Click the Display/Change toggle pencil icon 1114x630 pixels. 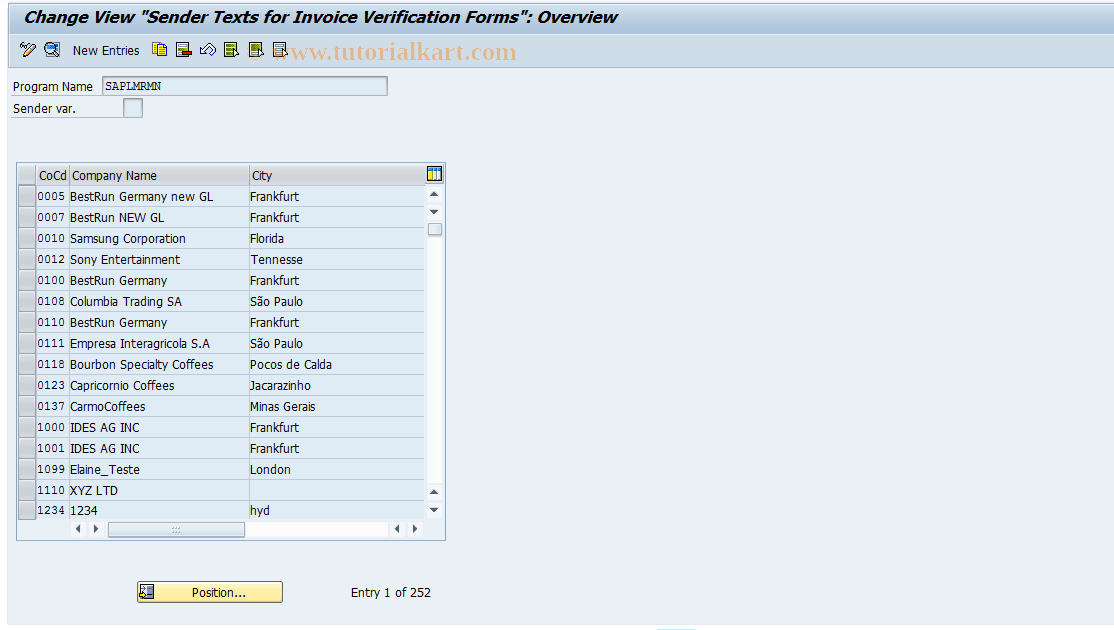28,50
